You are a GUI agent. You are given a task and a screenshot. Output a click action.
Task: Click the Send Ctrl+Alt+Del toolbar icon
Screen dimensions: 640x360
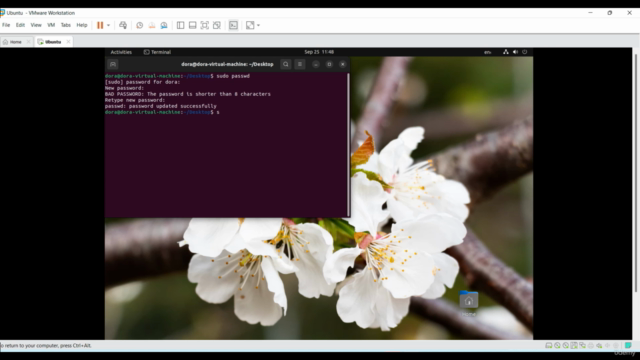(x=123, y=25)
